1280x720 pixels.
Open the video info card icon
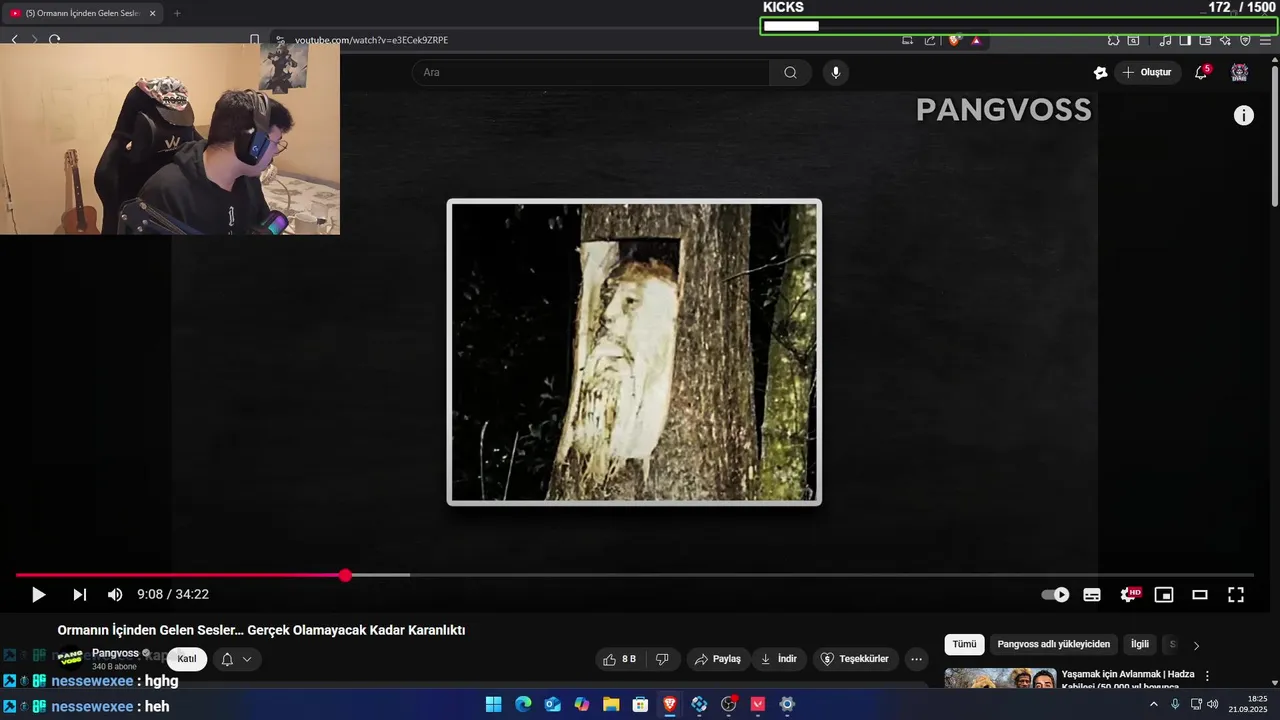[1244, 115]
